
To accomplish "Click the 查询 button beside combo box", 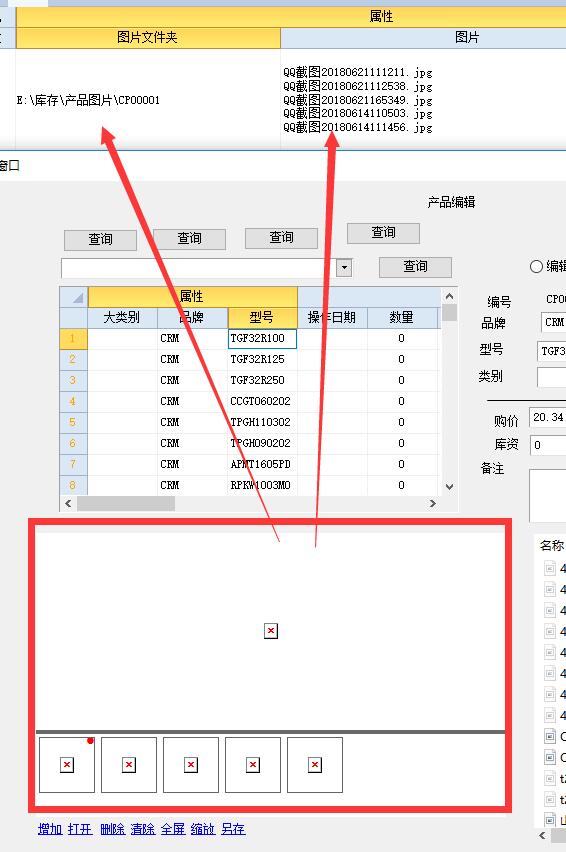I will (x=415, y=267).
